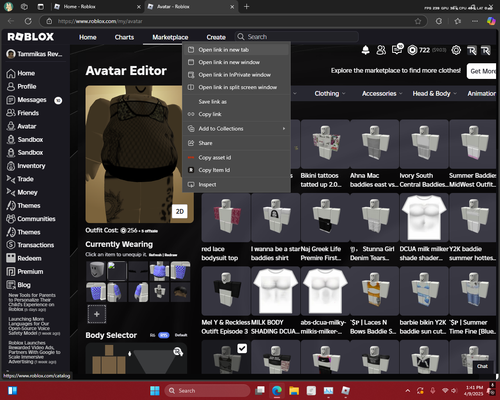Expand the Clothing category dropdown
The image size is (500, 400).
pos(330,94)
